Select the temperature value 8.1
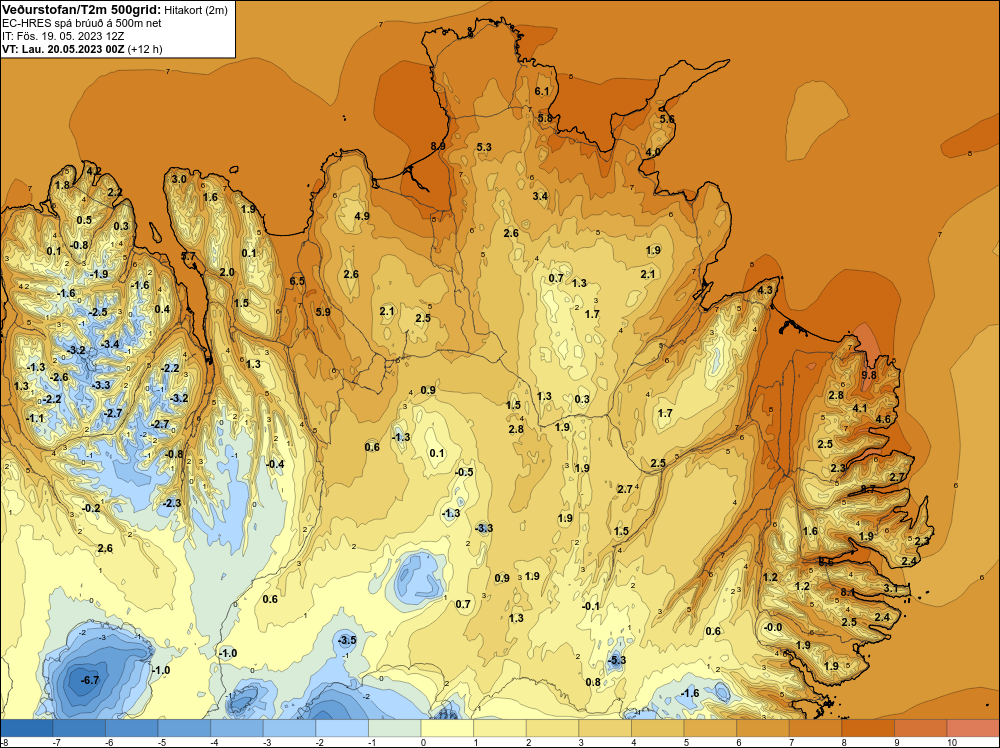 (847, 592)
